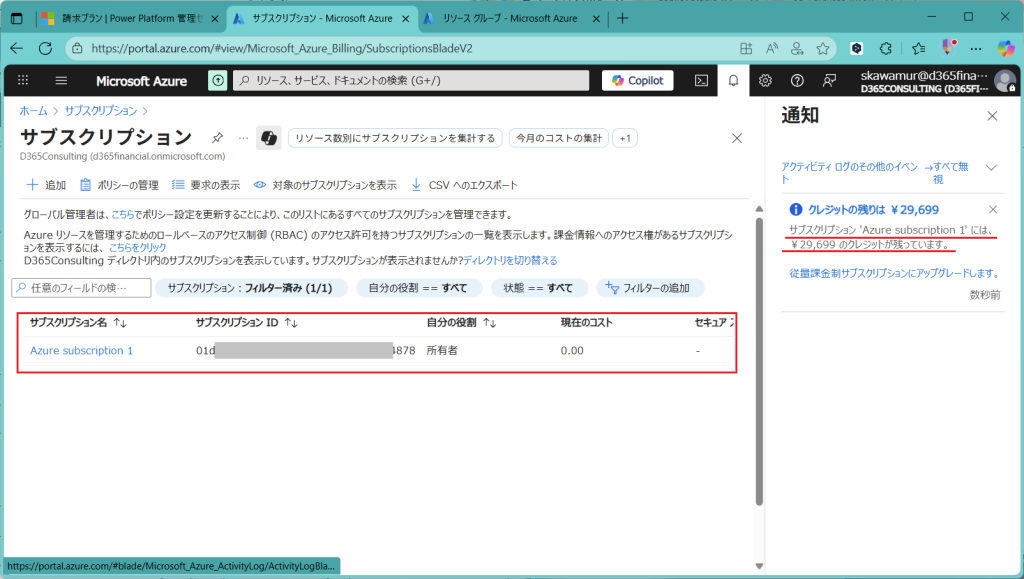1024x579 pixels.
Task: Open Edge Copilot sidebar icon
Action: (x=1005, y=48)
